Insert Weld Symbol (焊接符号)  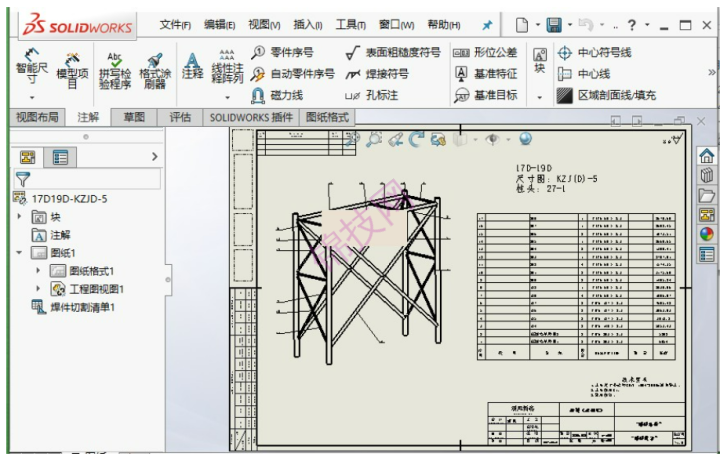click(377, 74)
